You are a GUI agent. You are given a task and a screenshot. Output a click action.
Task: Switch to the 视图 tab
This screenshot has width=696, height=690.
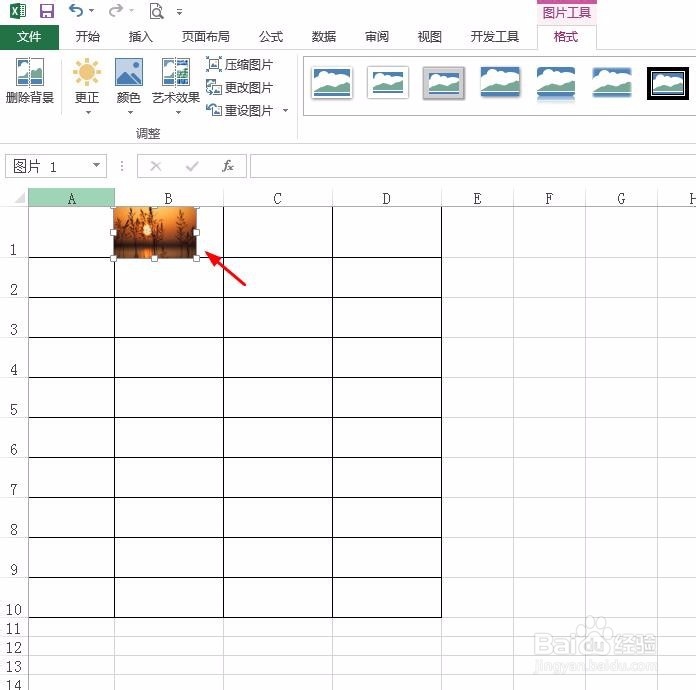point(430,37)
